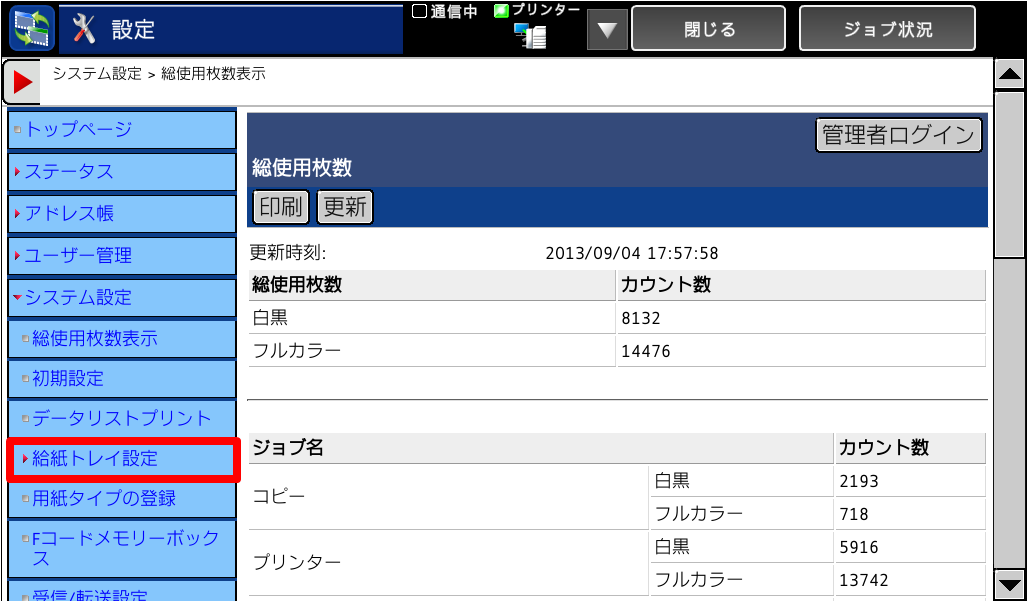
Task: Click the 更新 refresh button
Action: point(344,207)
